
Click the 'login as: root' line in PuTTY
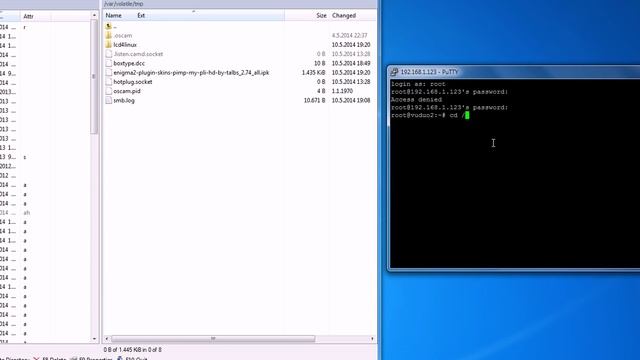click(418, 84)
